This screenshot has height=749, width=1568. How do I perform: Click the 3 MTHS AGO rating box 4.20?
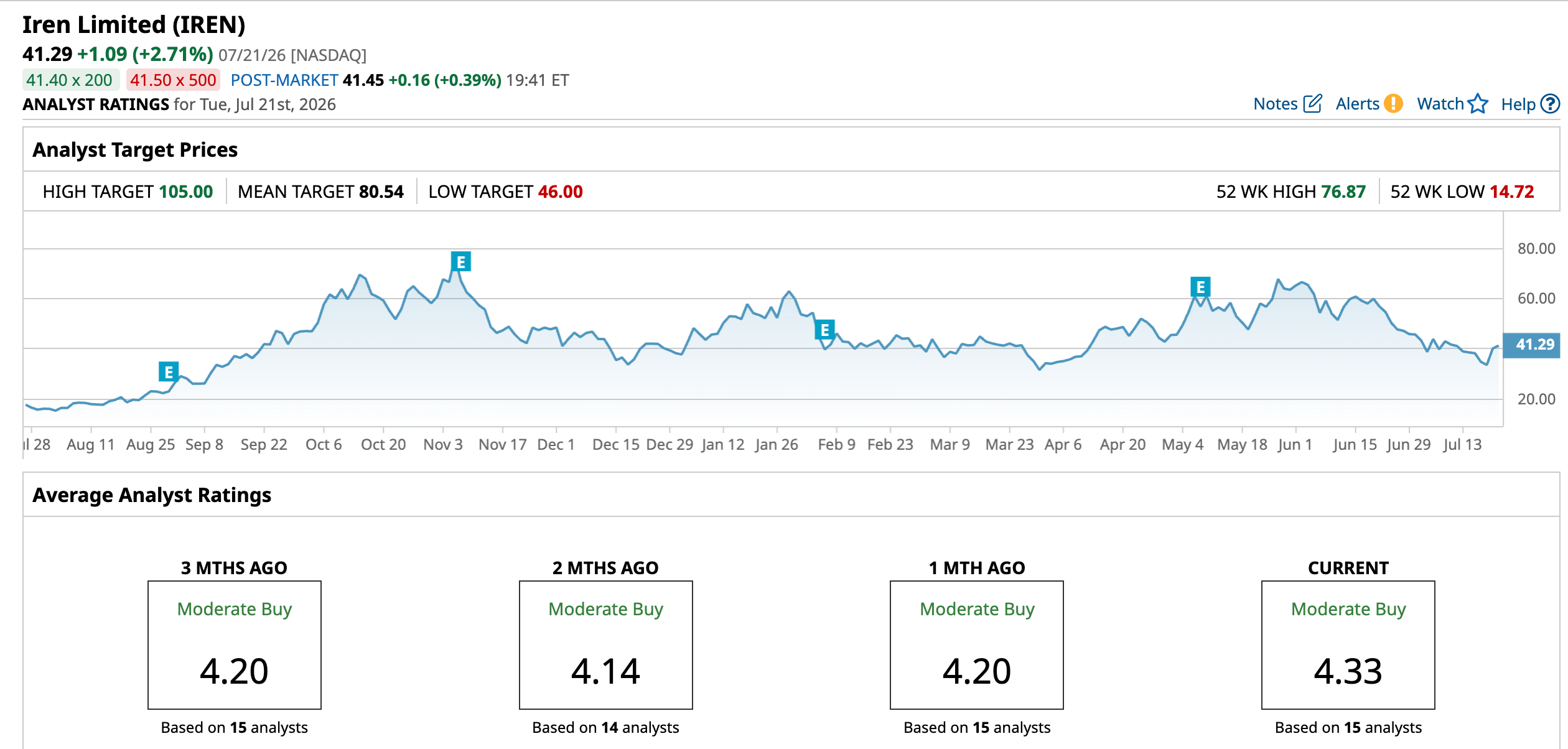click(235, 645)
